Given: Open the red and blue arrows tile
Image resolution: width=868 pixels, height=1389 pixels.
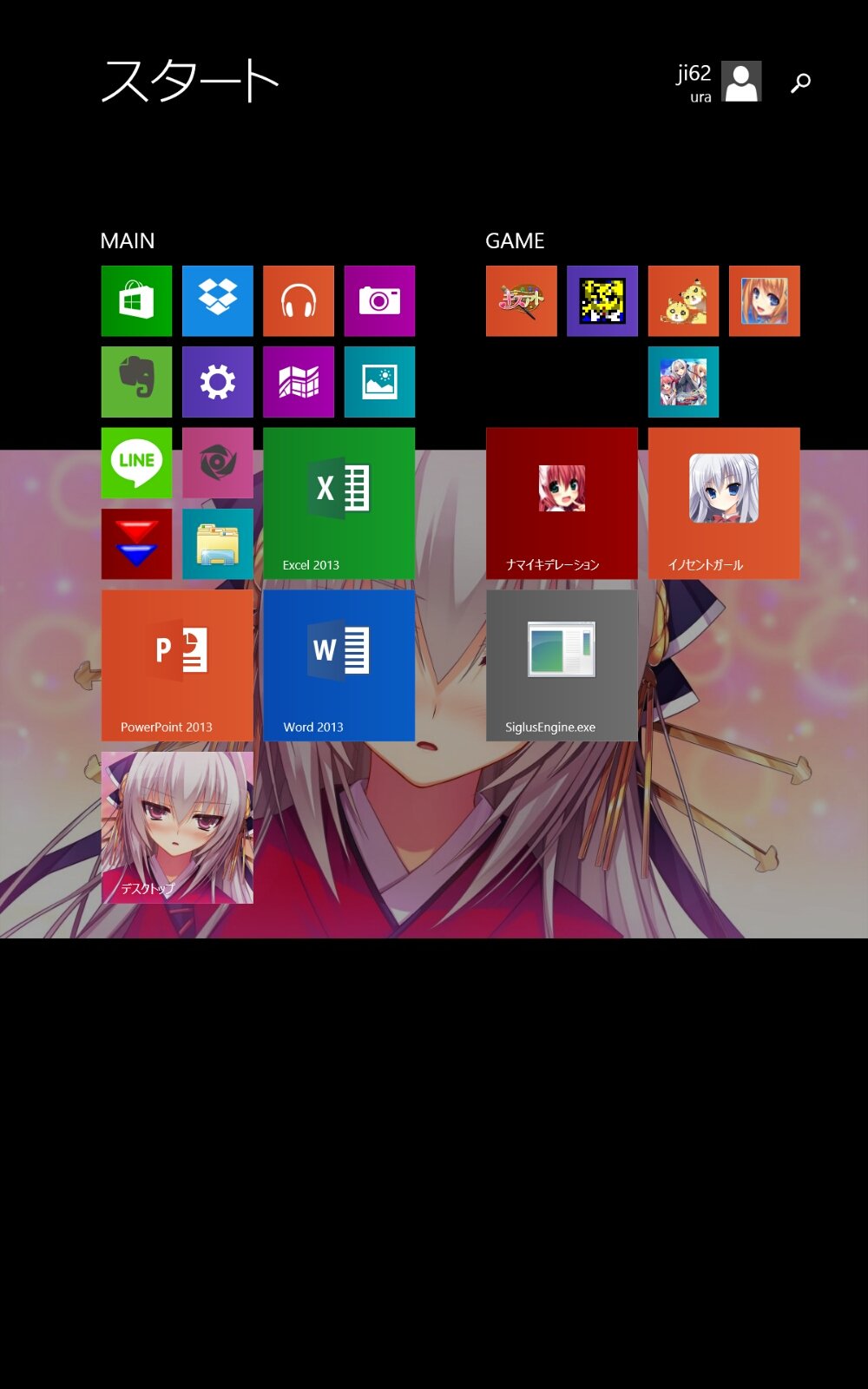Looking at the screenshot, I should tap(136, 544).
